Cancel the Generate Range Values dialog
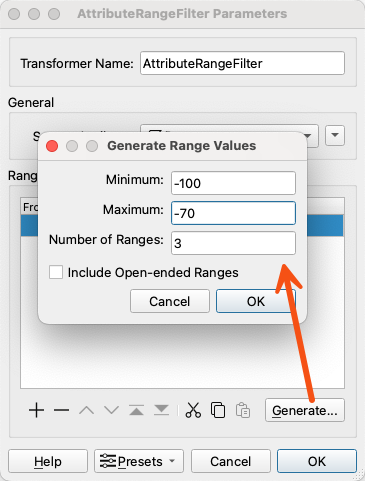Screen dimensions: 365x481 (170, 301)
